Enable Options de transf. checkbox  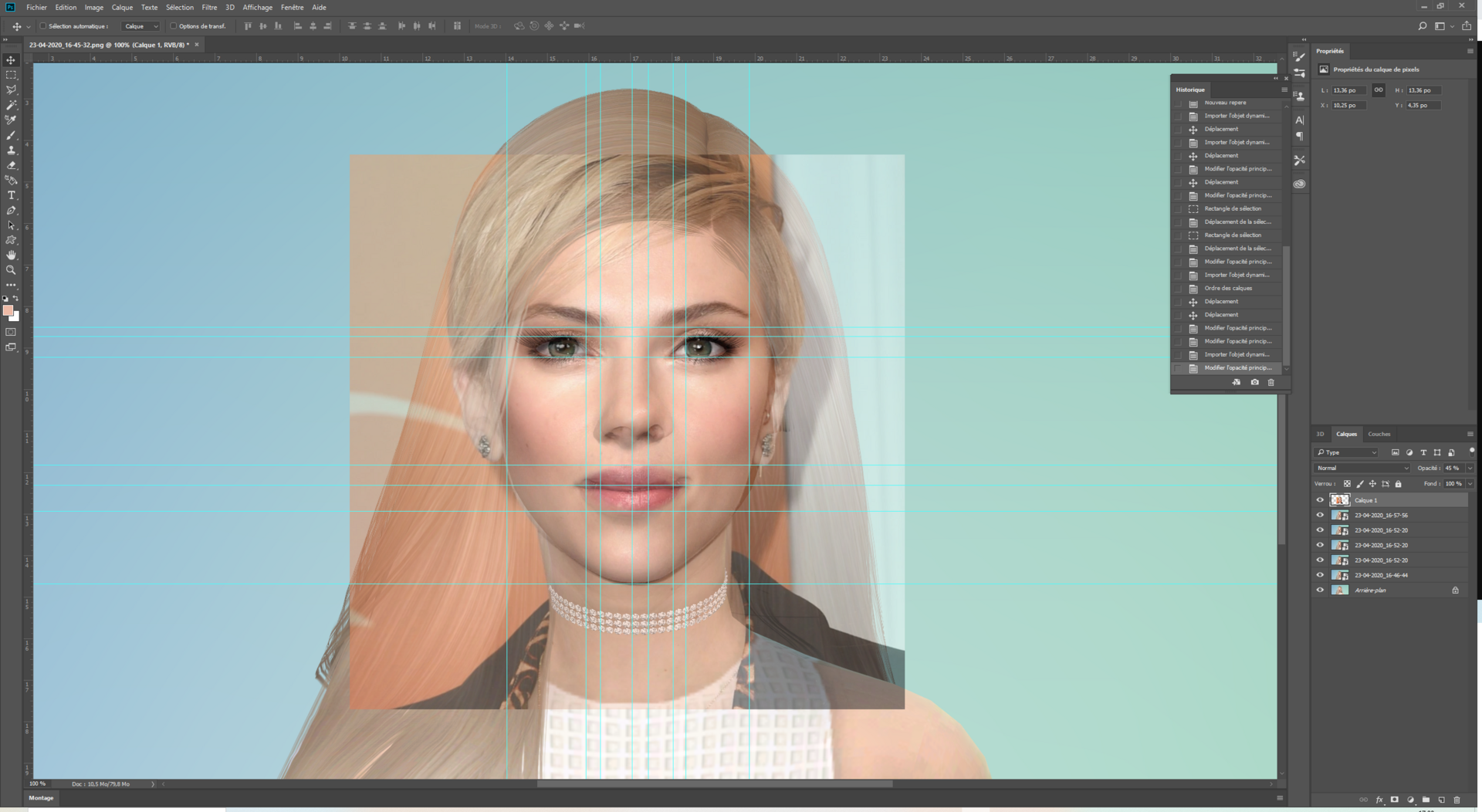click(x=174, y=26)
